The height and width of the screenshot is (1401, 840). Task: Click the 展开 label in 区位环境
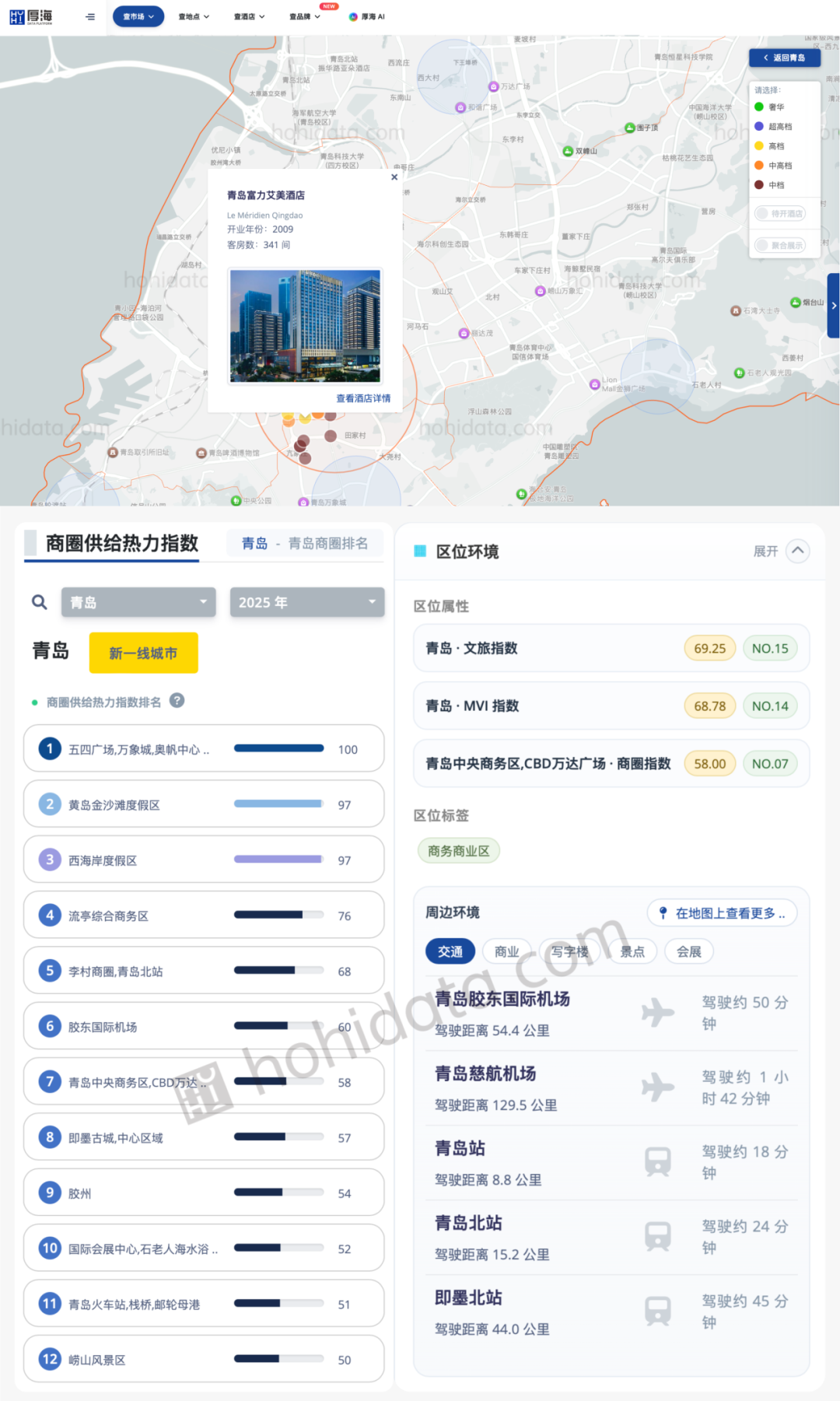tap(765, 551)
